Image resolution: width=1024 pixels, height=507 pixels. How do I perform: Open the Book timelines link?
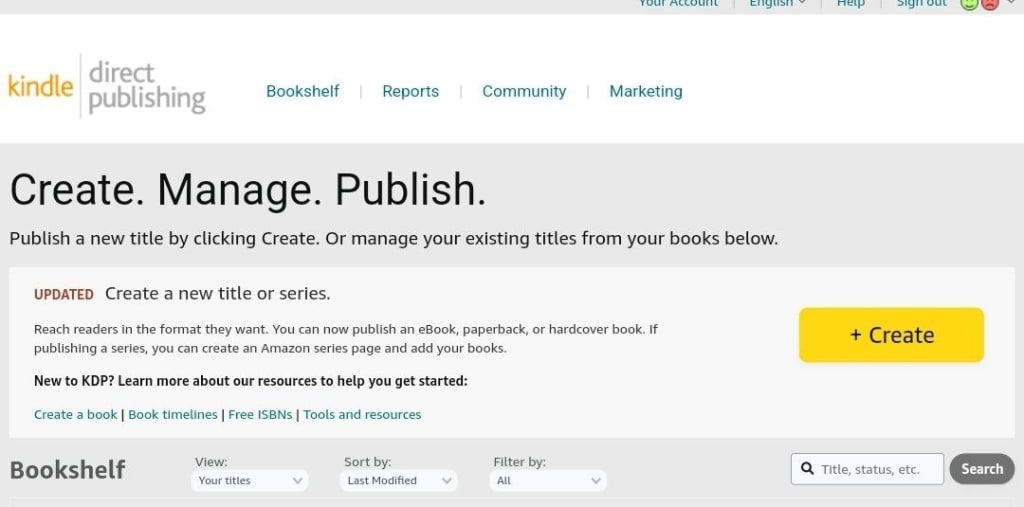172,414
